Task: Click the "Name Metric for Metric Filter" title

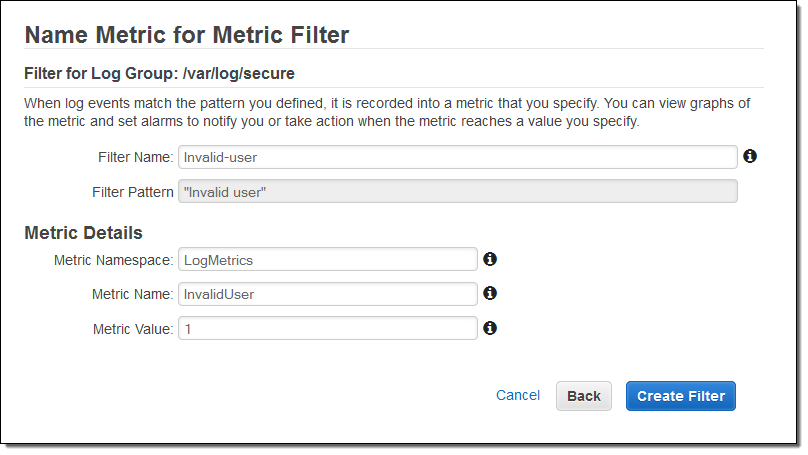Action: tap(187, 35)
